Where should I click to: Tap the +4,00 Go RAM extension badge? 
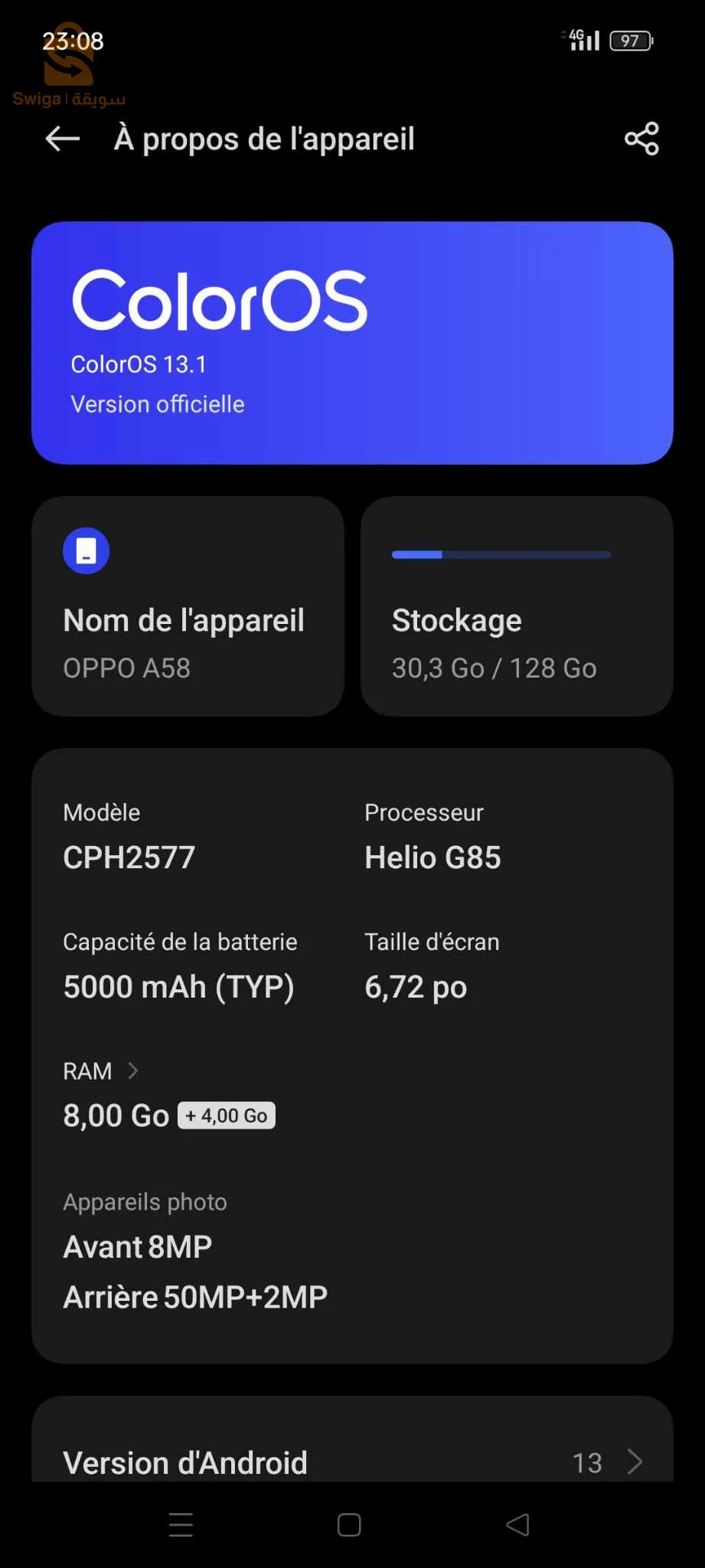point(227,1116)
